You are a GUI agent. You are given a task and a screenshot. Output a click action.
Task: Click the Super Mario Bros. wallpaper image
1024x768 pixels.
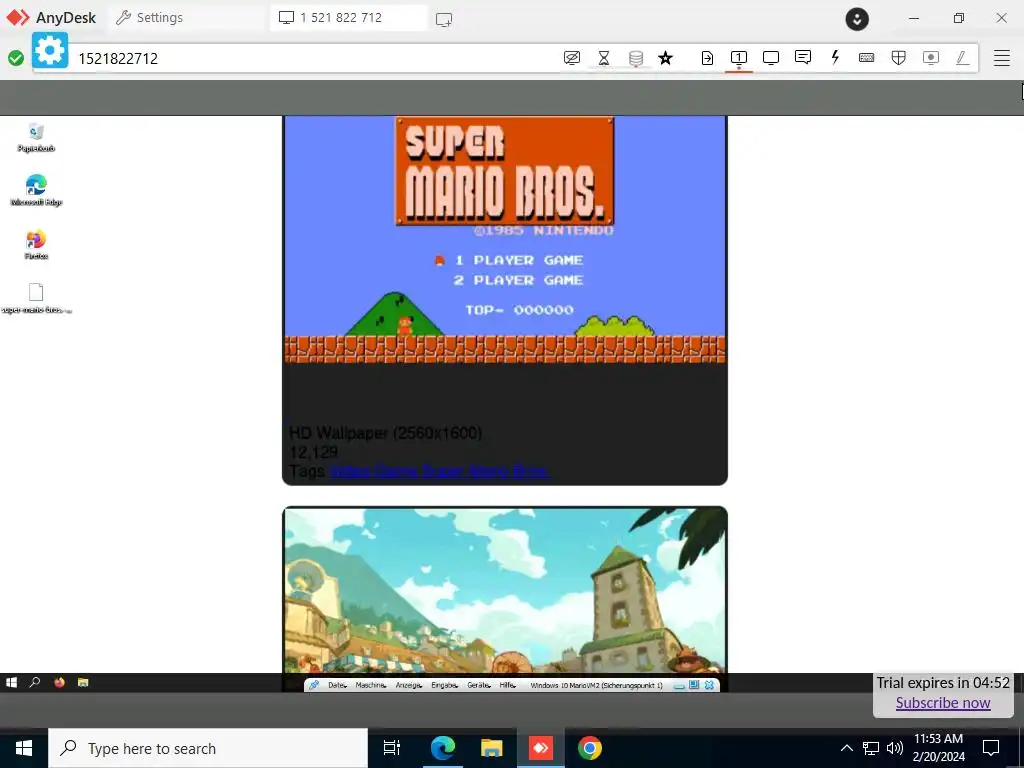click(505, 239)
